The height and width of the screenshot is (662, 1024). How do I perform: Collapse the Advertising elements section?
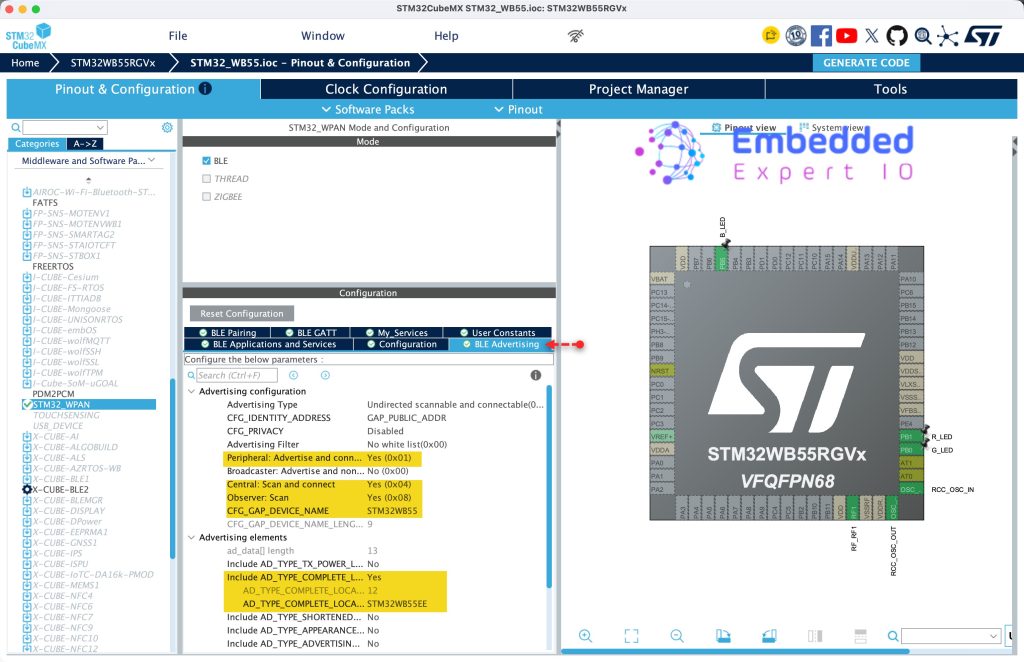tap(191, 537)
